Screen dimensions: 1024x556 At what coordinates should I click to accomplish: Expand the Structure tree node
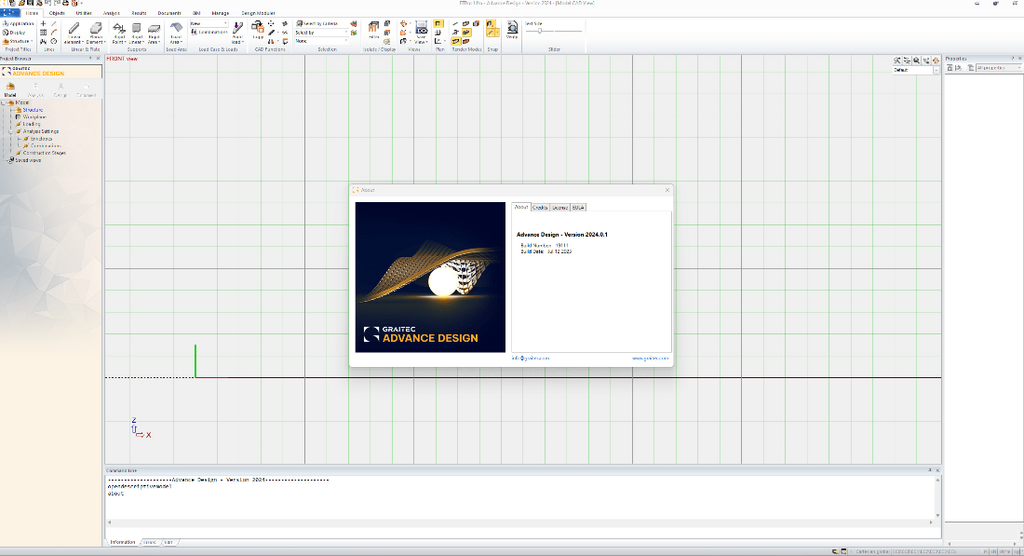[x=11, y=110]
